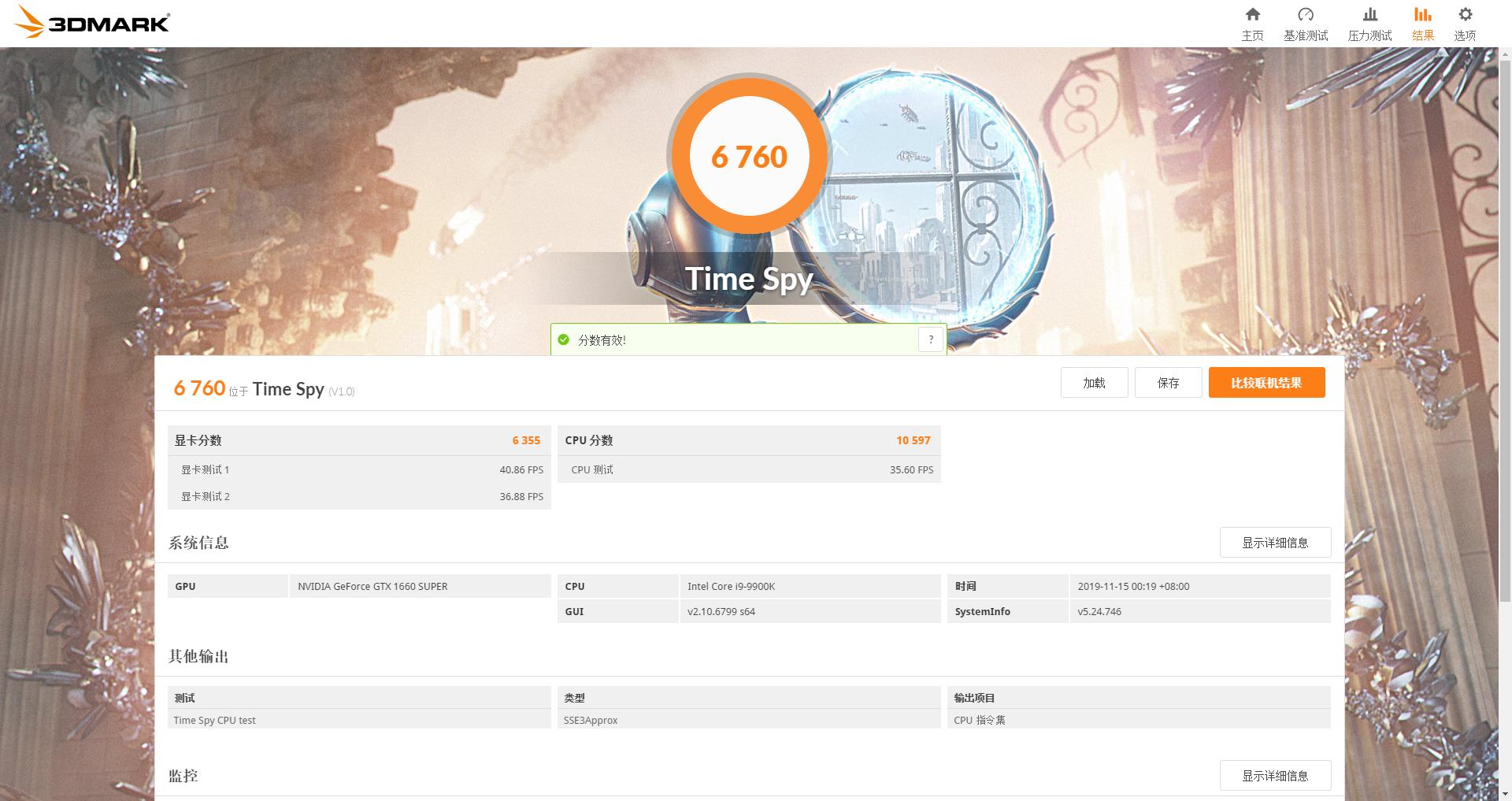Screen dimensions: 1512x801
Task: Select the 基准测试 benchmark icon
Action: click(1306, 22)
